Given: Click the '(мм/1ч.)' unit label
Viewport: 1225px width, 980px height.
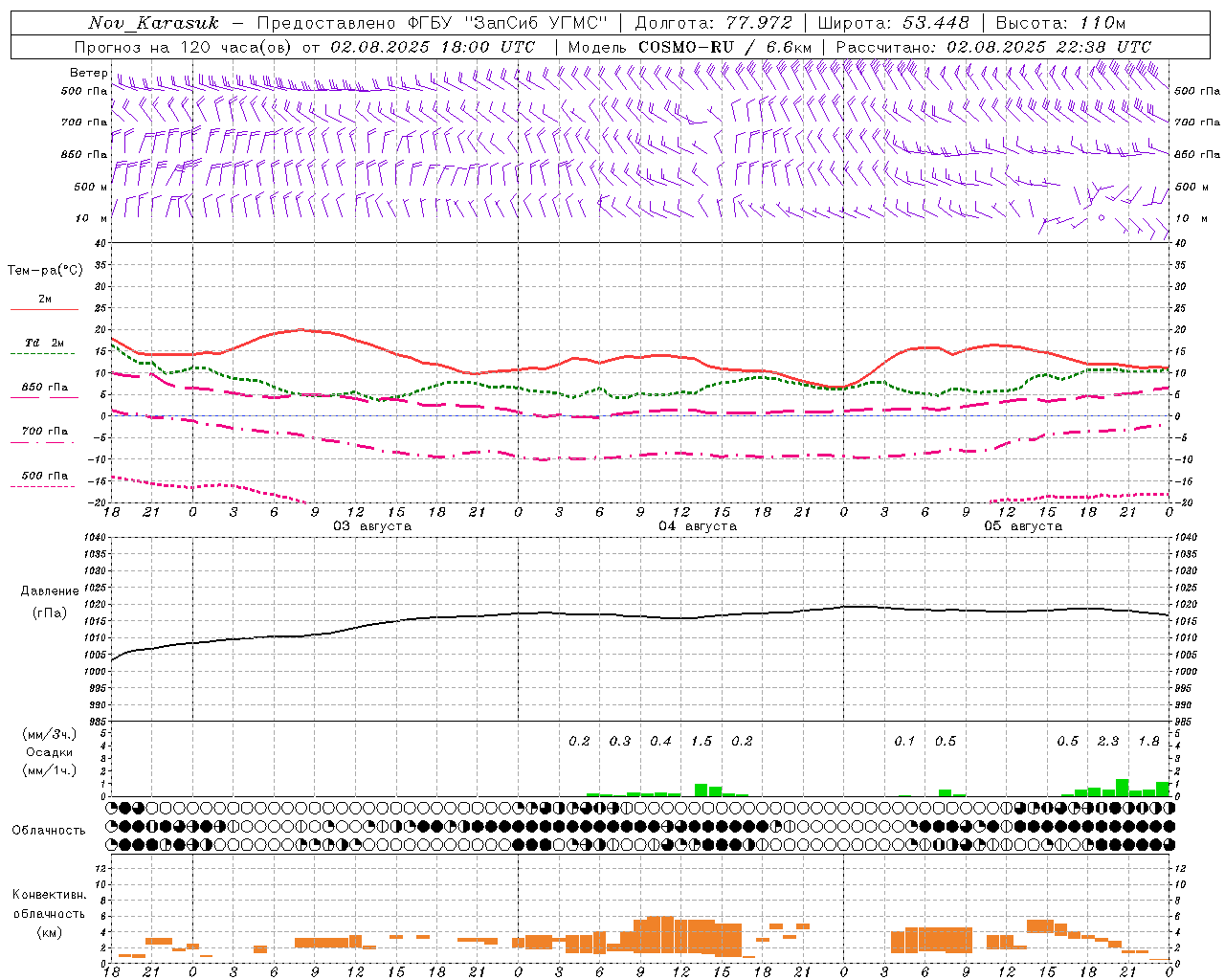Looking at the screenshot, I should click(50, 770).
